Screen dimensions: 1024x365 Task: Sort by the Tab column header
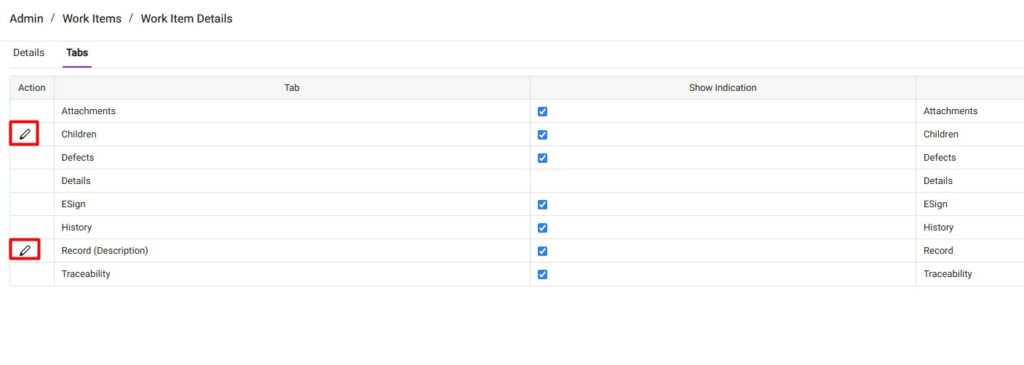coord(292,87)
